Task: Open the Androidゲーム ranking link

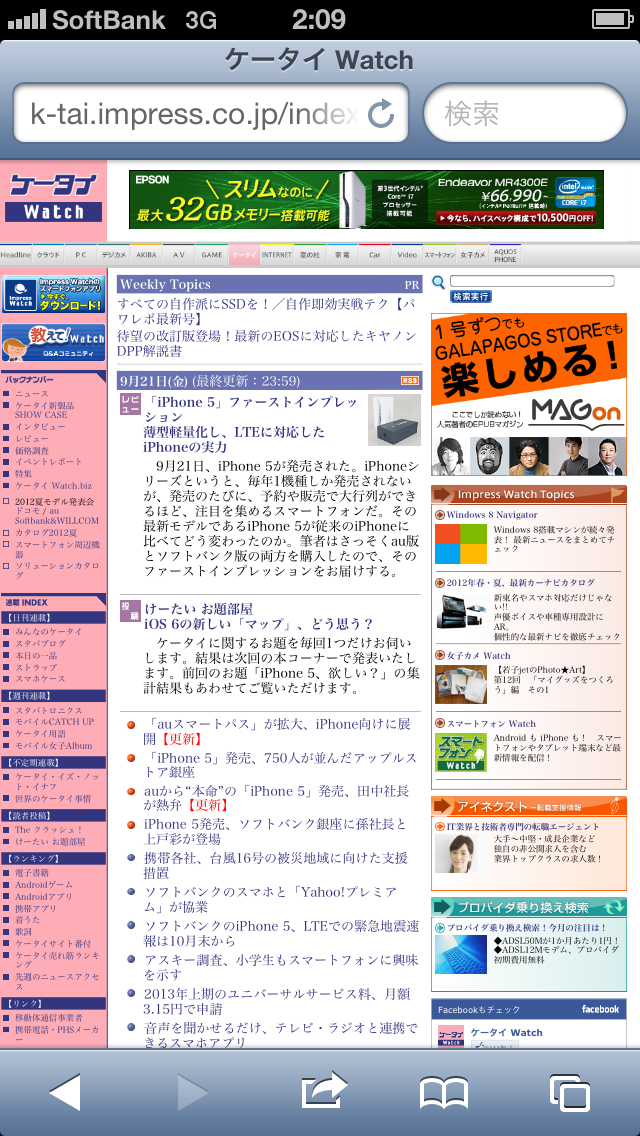Action: (x=43, y=885)
